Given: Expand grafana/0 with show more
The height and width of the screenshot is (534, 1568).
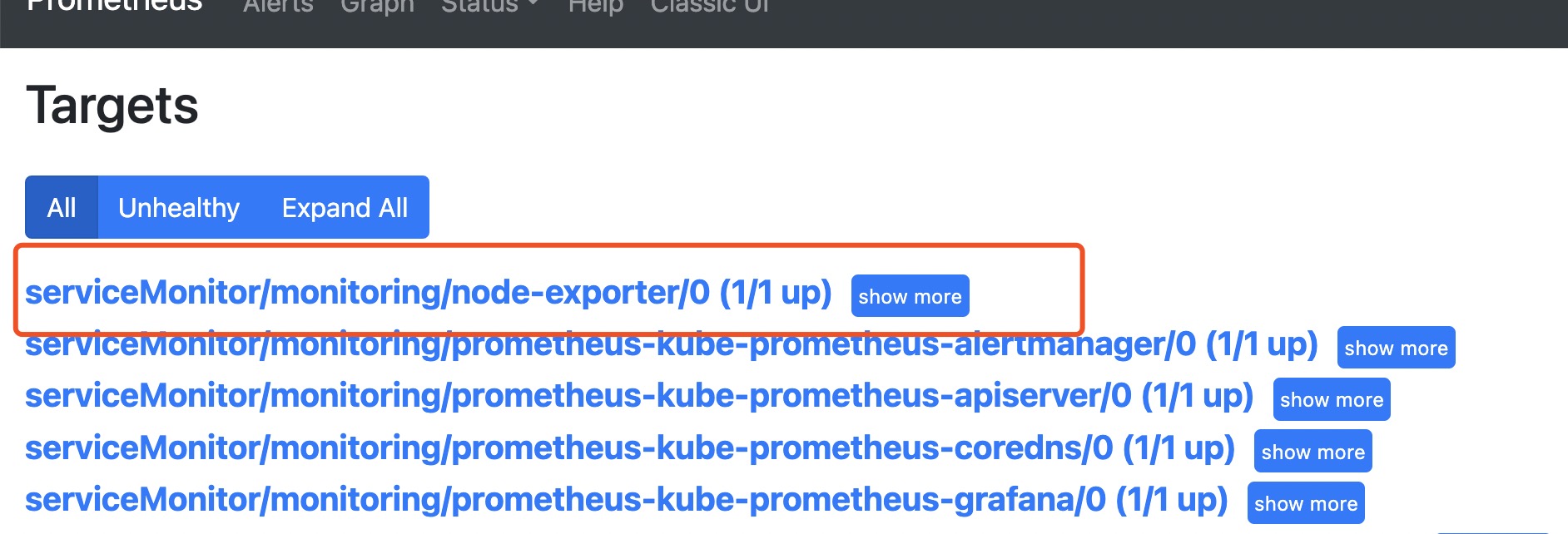Looking at the screenshot, I should [x=1305, y=503].
